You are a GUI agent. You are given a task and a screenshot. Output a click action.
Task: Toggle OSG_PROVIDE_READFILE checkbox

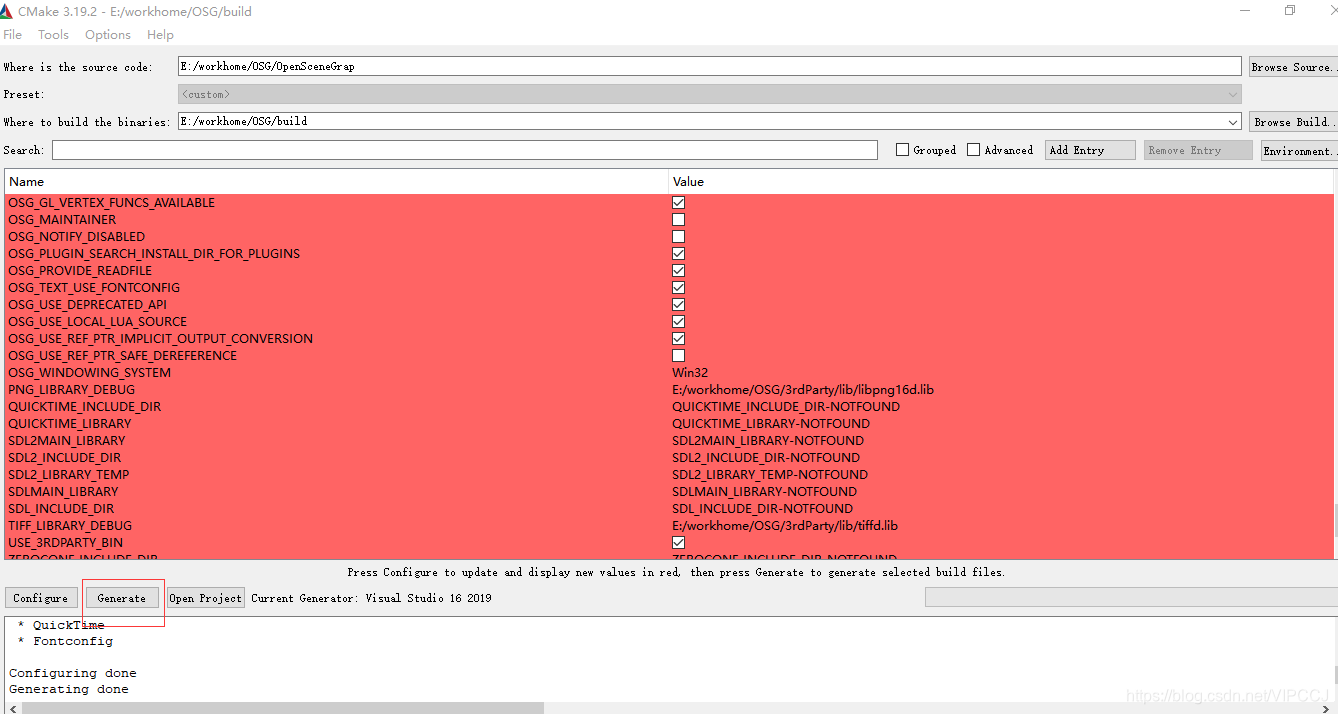678,271
